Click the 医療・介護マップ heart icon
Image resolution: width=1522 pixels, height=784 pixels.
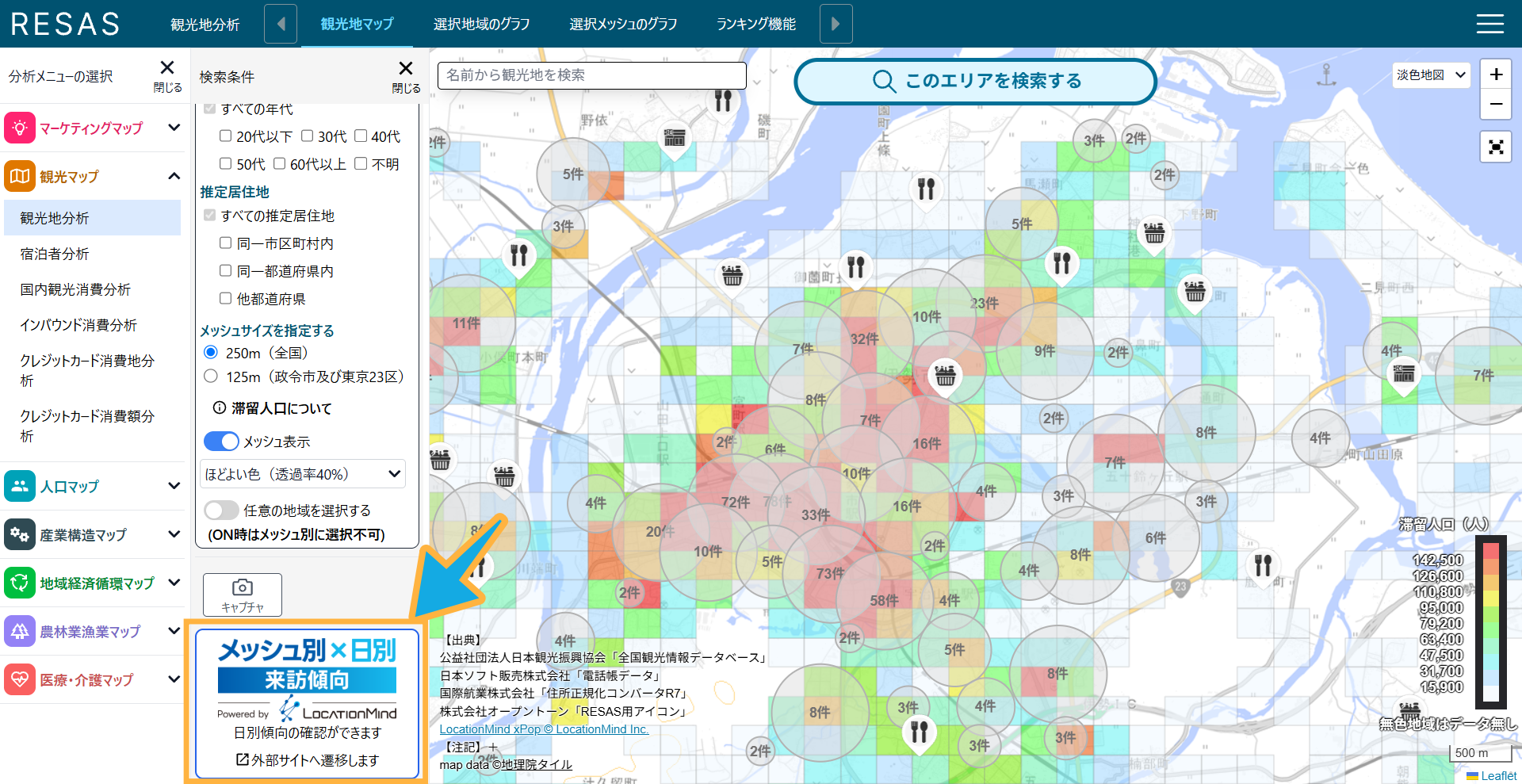pyautogui.click(x=20, y=679)
